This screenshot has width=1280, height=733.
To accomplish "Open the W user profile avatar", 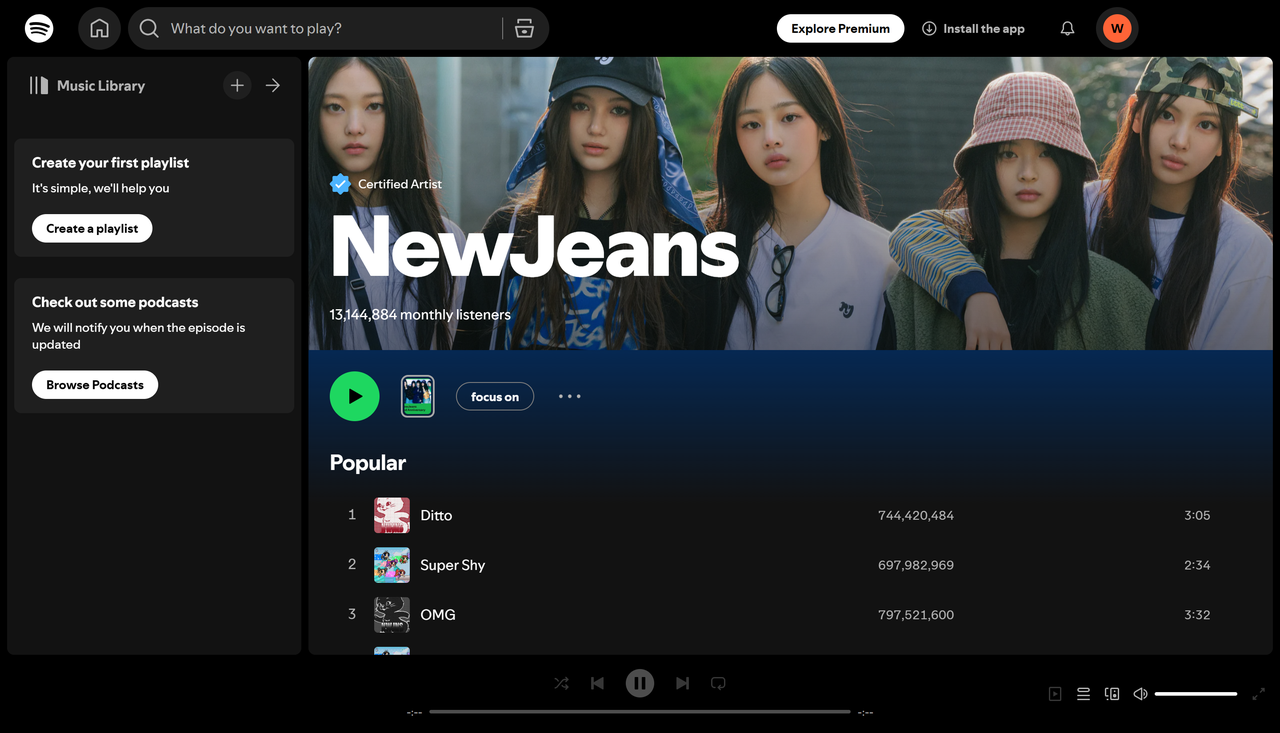I will 1117,28.
